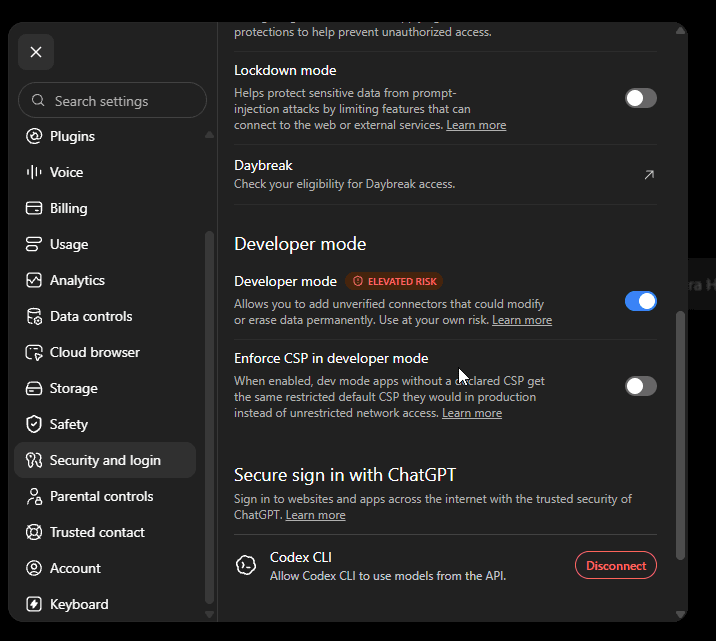Click Disconnect for Codex CLI
Screen dimensions: 716x641
pos(616,566)
